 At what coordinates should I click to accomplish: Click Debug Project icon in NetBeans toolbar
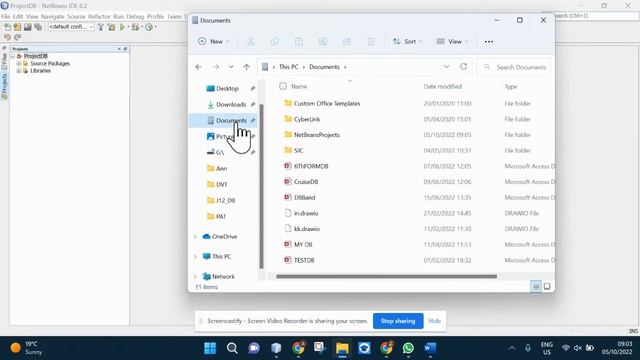135,27
